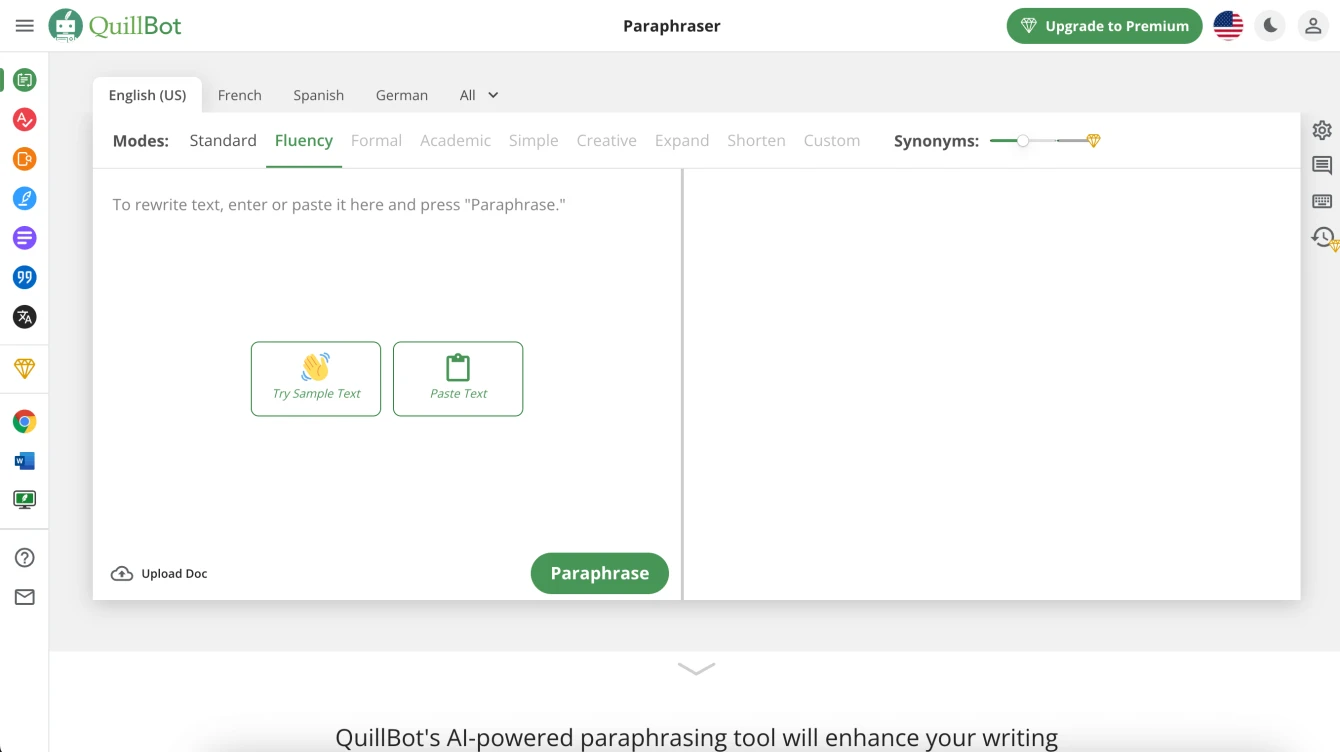This screenshot has width=1340, height=752.
Task: Select the Spanish language tab
Action: pos(319,95)
